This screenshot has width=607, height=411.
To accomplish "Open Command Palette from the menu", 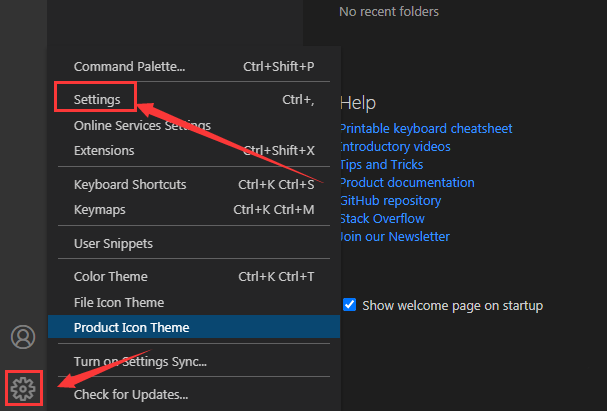I will [129, 67].
